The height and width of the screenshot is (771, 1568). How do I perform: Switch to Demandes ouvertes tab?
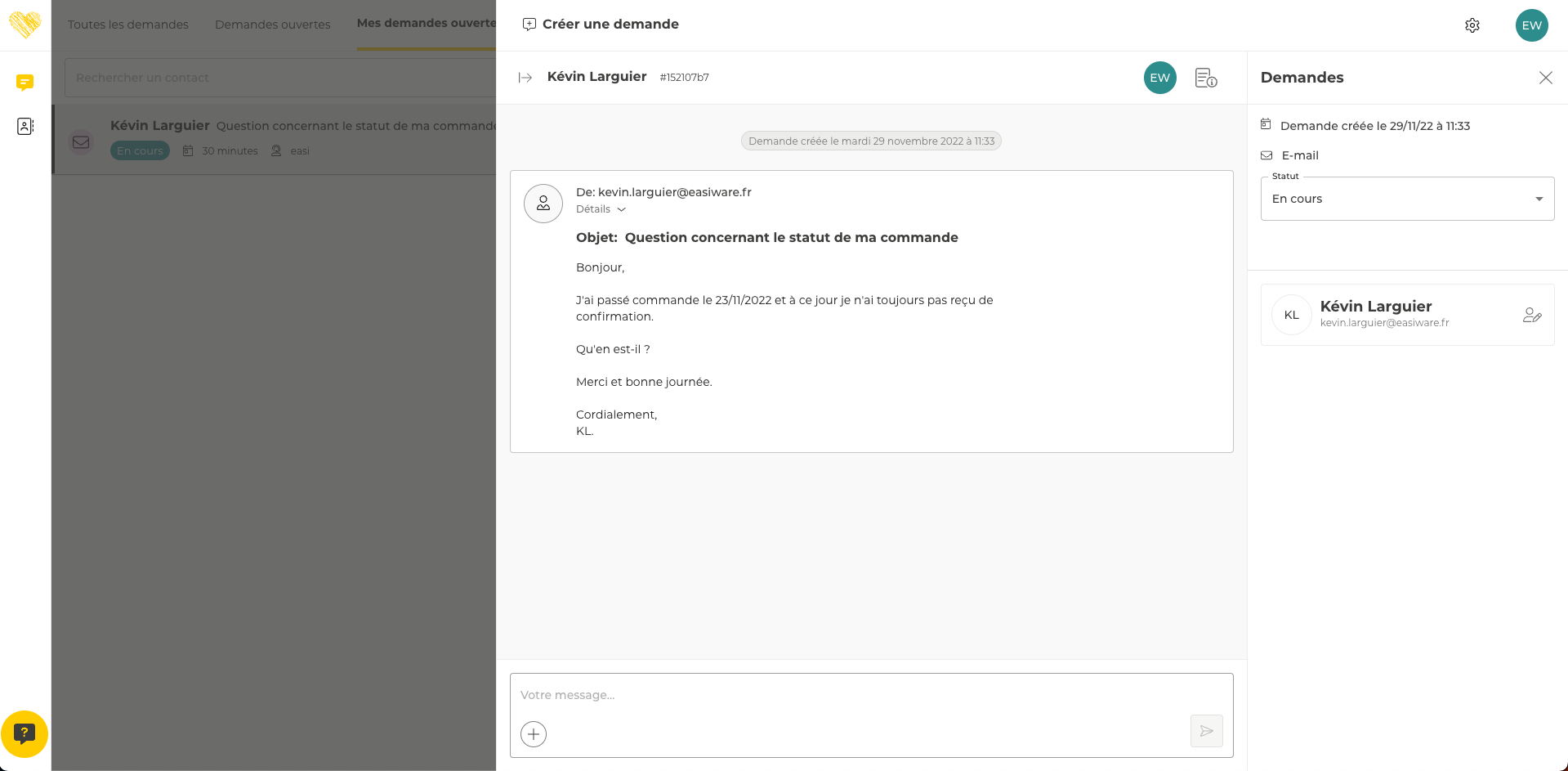[272, 25]
